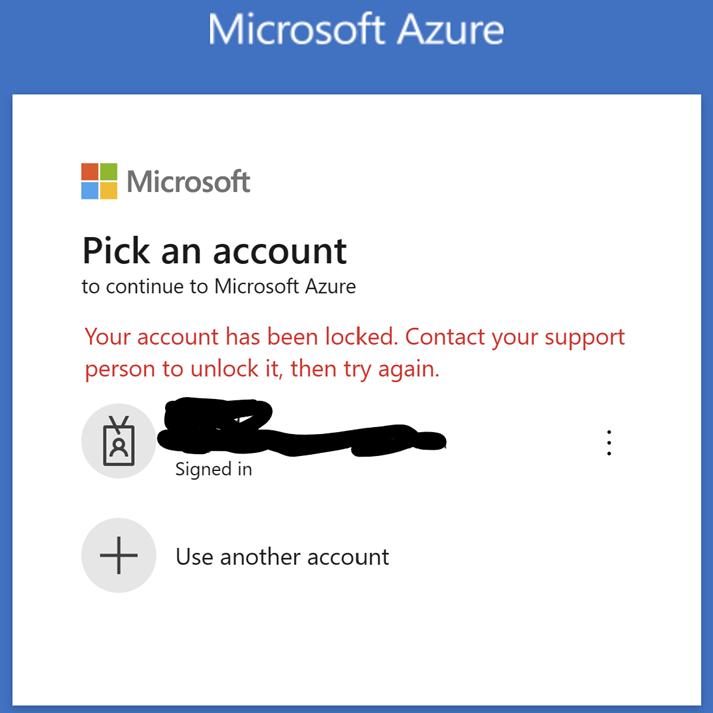Click the Microsoft Azure header title
713x713 pixels.
pyautogui.click(x=356, y=30)
